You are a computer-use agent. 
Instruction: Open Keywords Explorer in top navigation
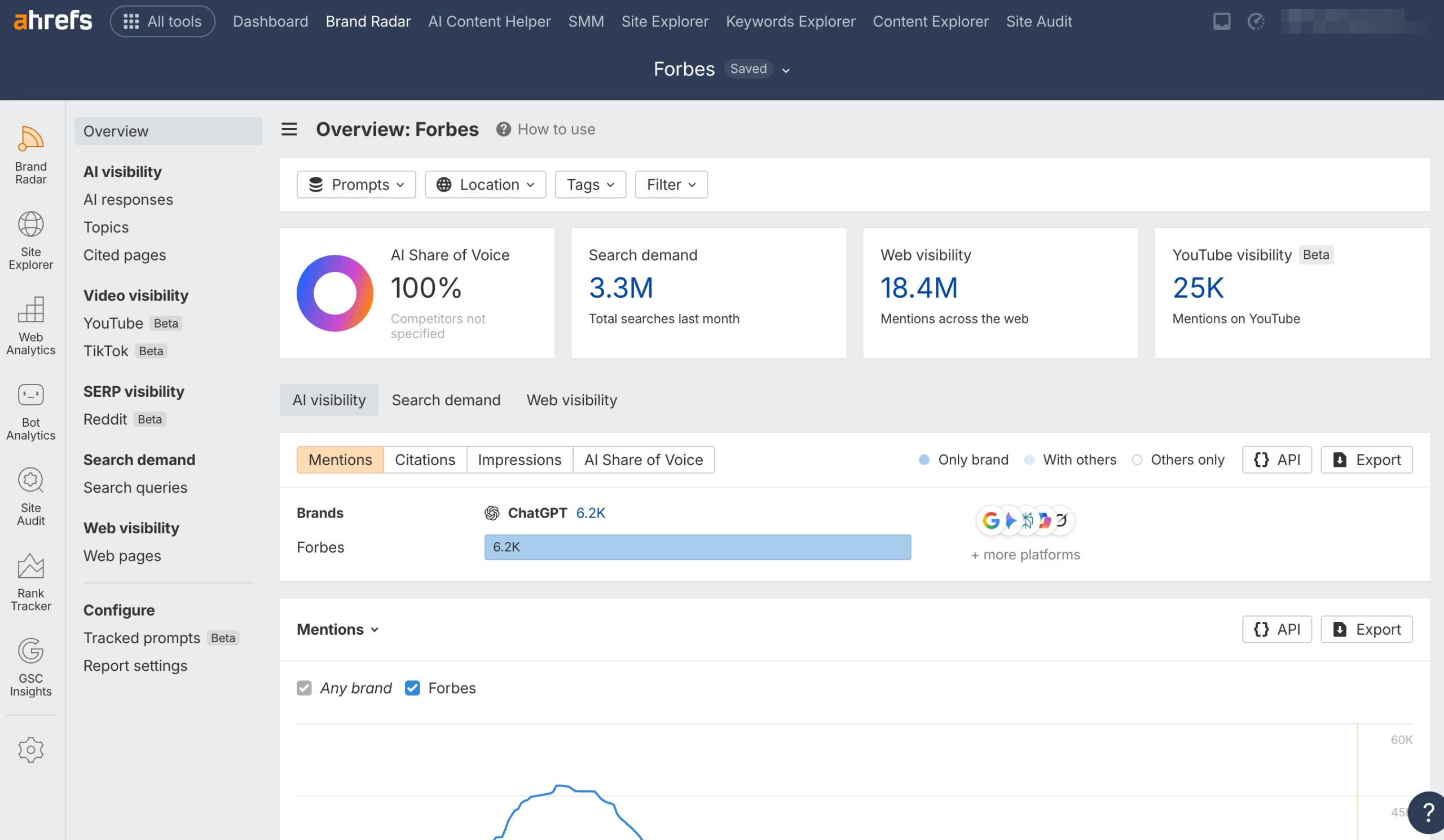coord(790,21)
